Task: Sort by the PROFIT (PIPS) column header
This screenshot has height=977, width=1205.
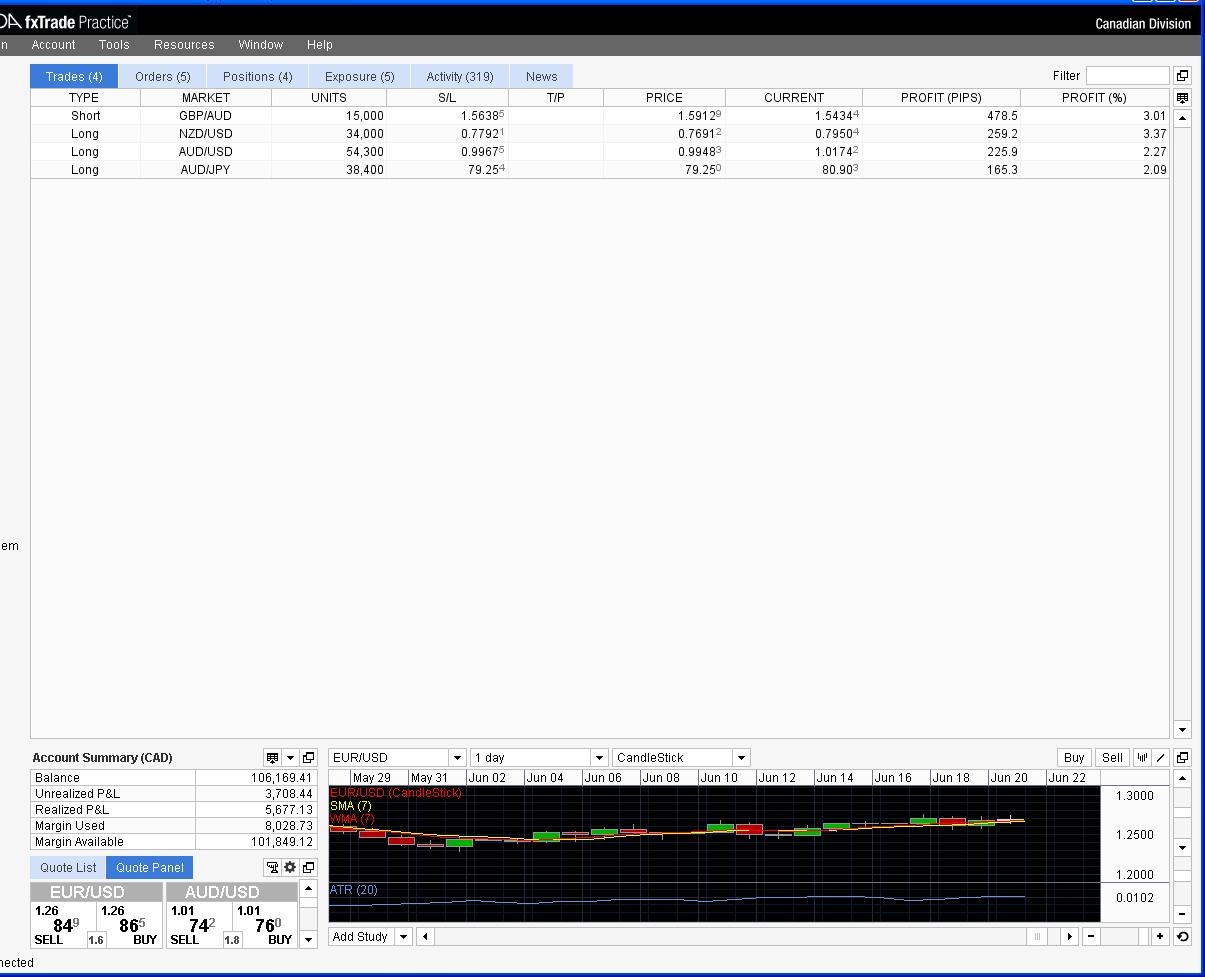Action: pos(941,98)
